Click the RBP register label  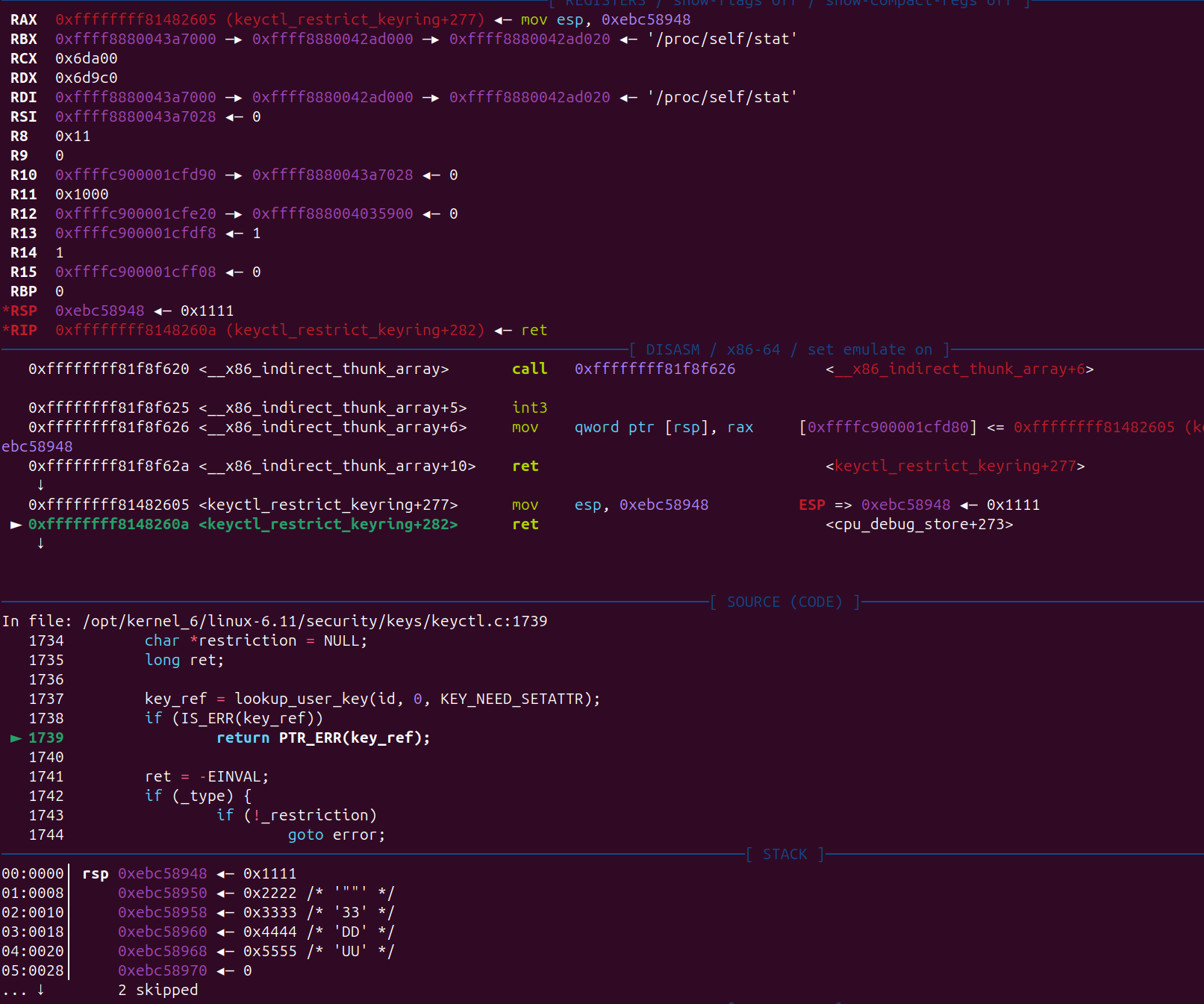pos(23,291)
